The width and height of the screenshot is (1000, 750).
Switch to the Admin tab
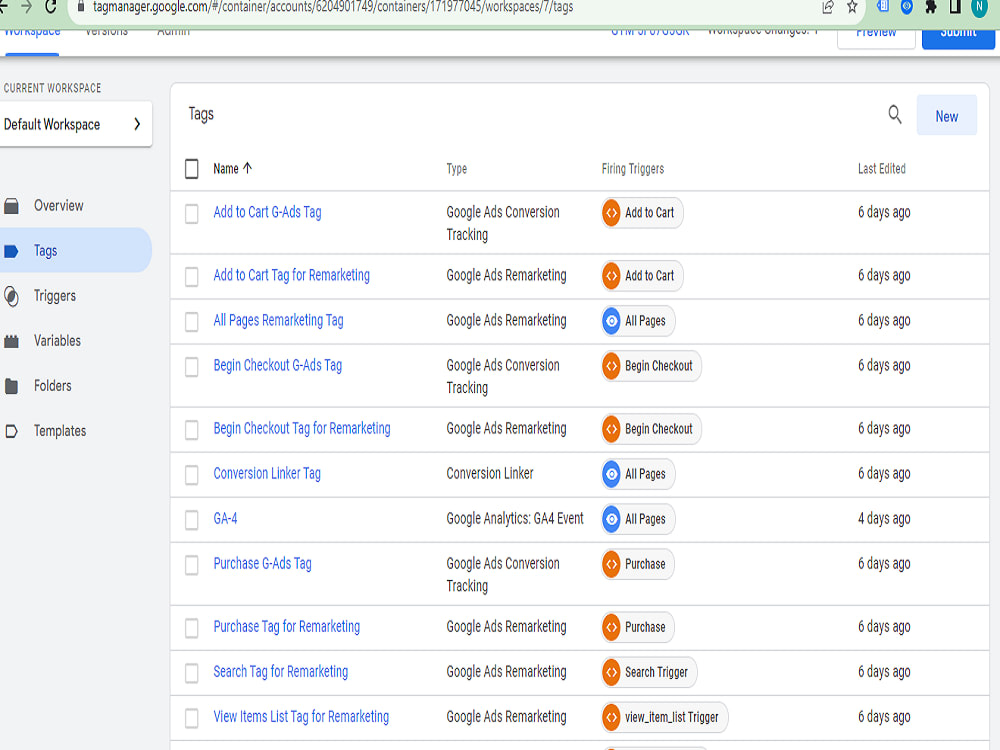[173, 31]
